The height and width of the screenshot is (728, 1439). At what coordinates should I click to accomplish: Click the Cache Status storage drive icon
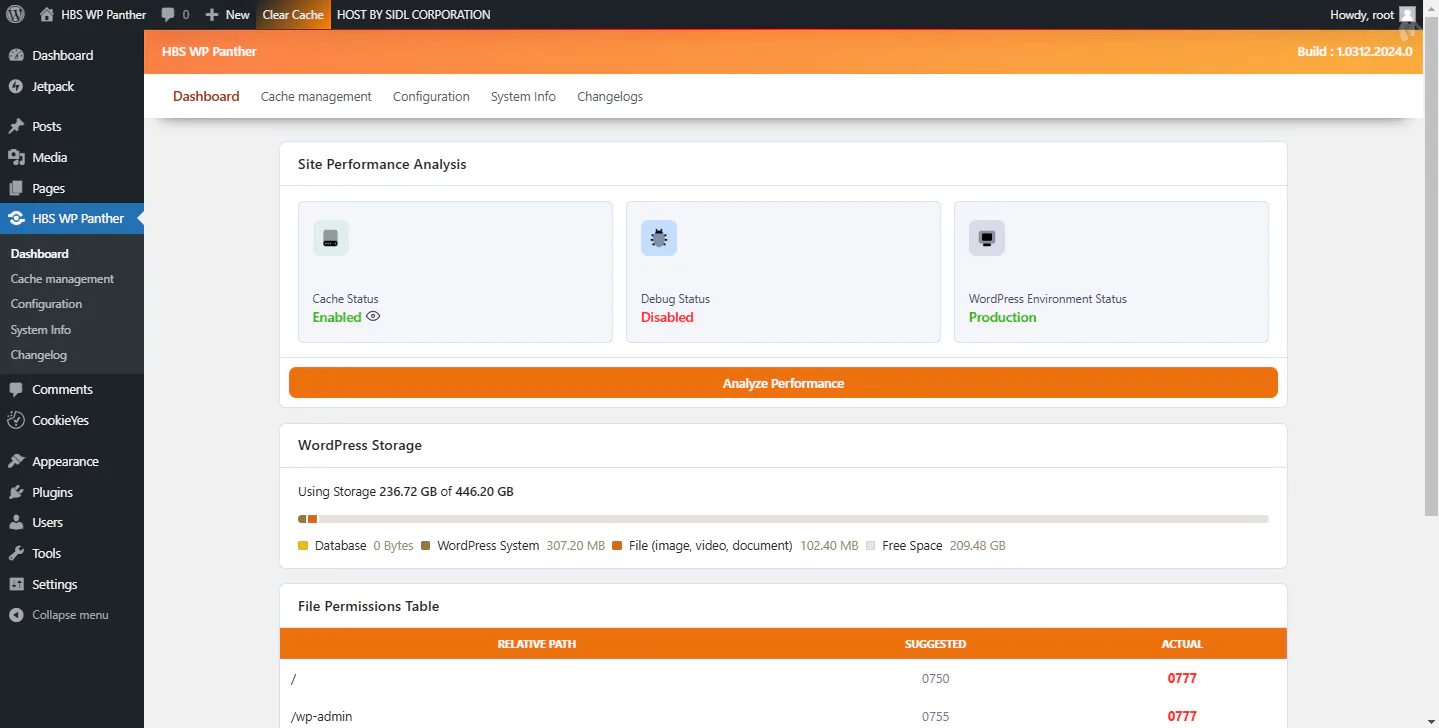331,238
